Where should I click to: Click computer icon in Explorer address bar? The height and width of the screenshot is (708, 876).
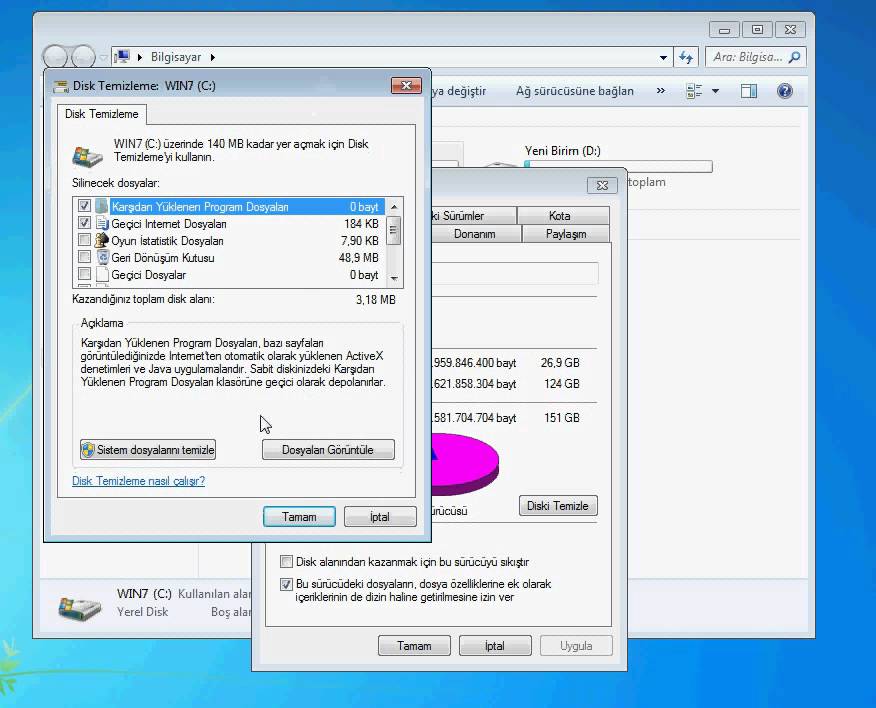[x=122, y=57]
